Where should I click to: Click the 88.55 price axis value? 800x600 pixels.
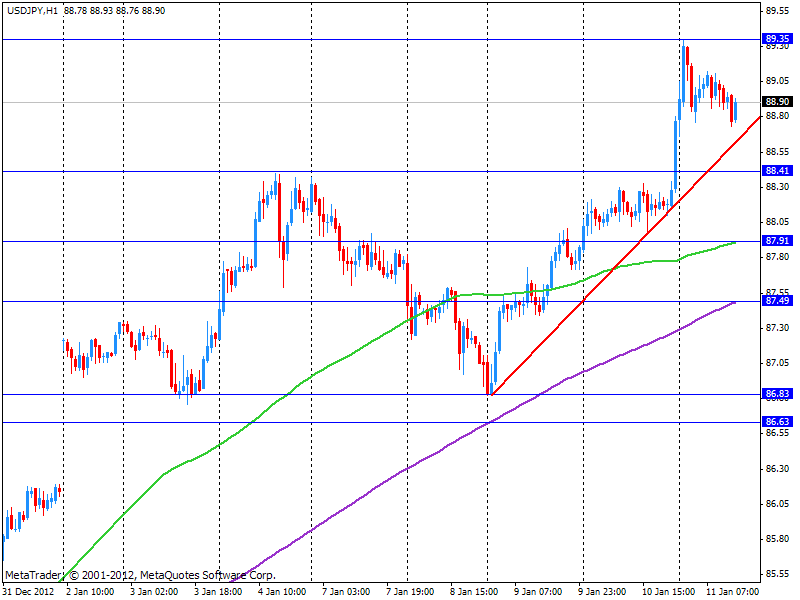pos(777,152)
